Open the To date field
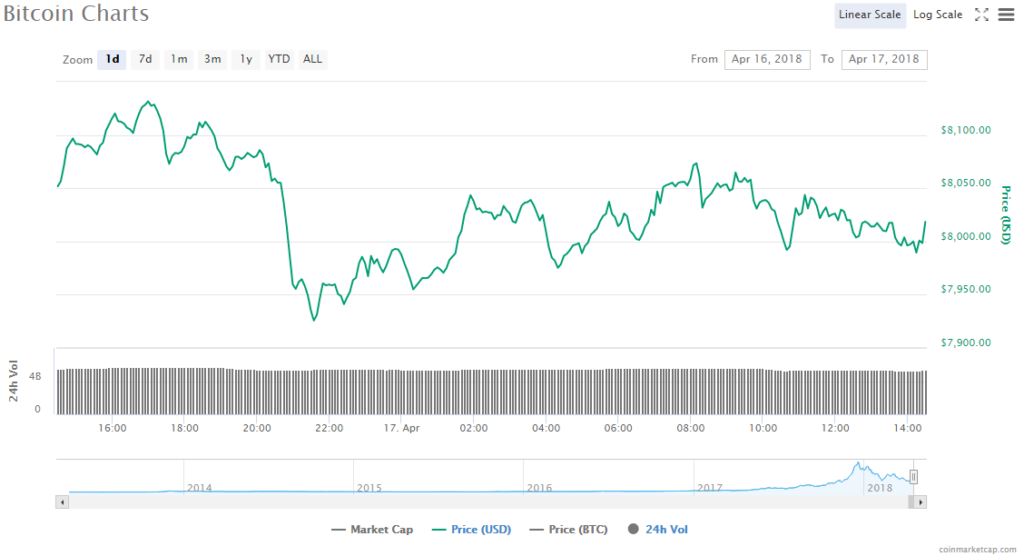This screenshot has height=556, width=1024. click(884, 59)
